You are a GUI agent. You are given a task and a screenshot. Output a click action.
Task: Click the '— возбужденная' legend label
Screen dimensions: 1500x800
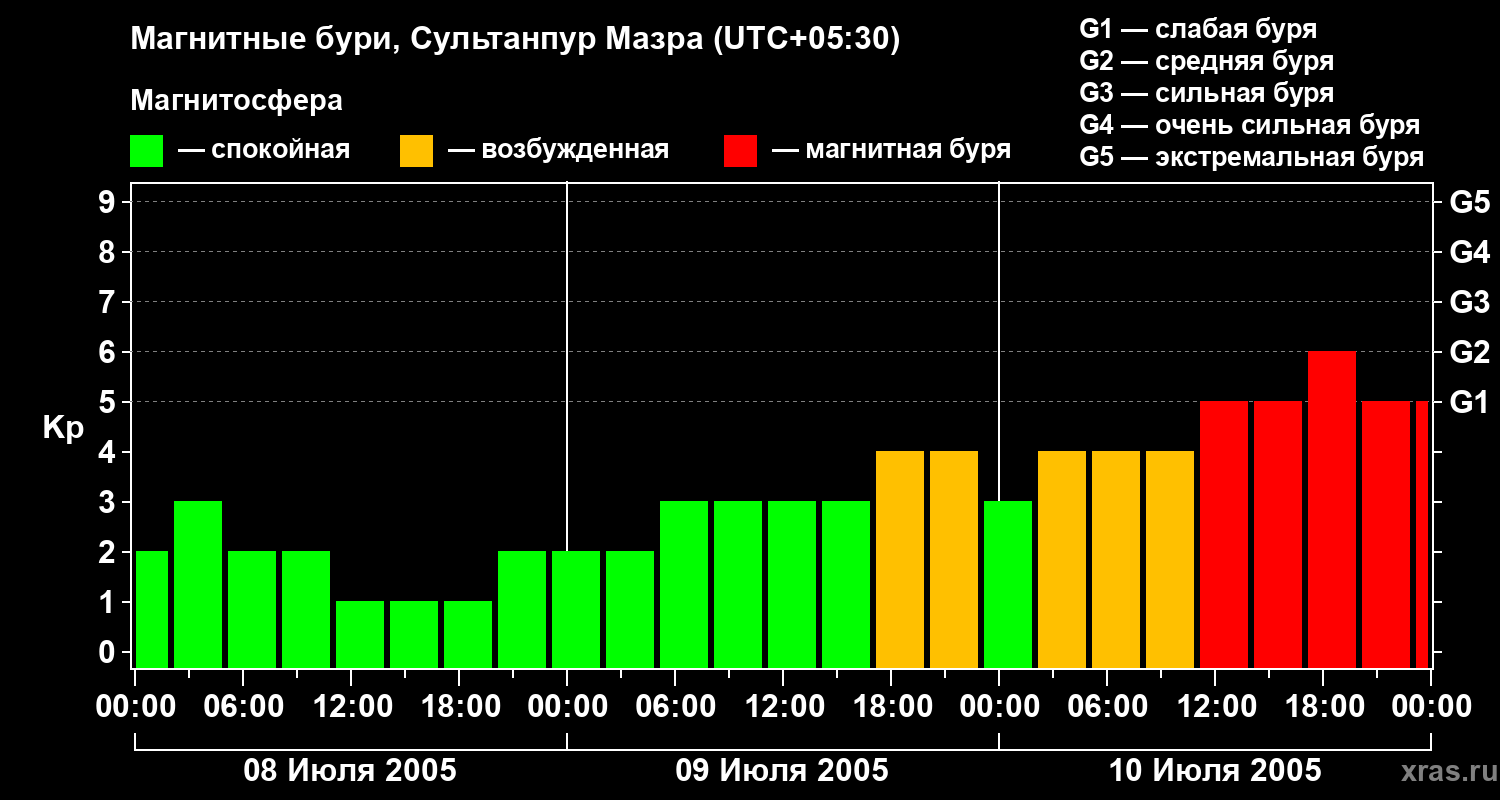558,150
